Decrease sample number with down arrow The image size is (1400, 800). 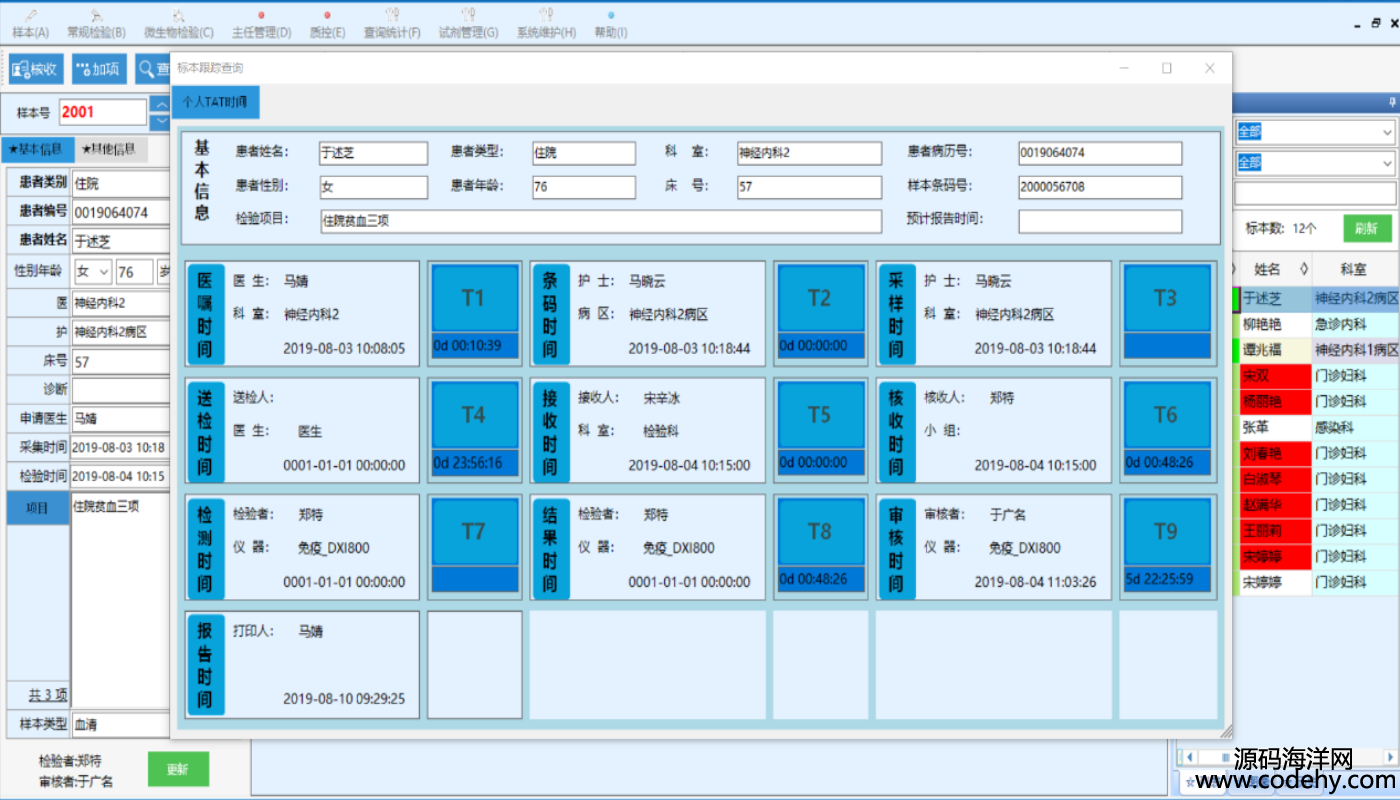pyautogui.click(x=160, y=122)
